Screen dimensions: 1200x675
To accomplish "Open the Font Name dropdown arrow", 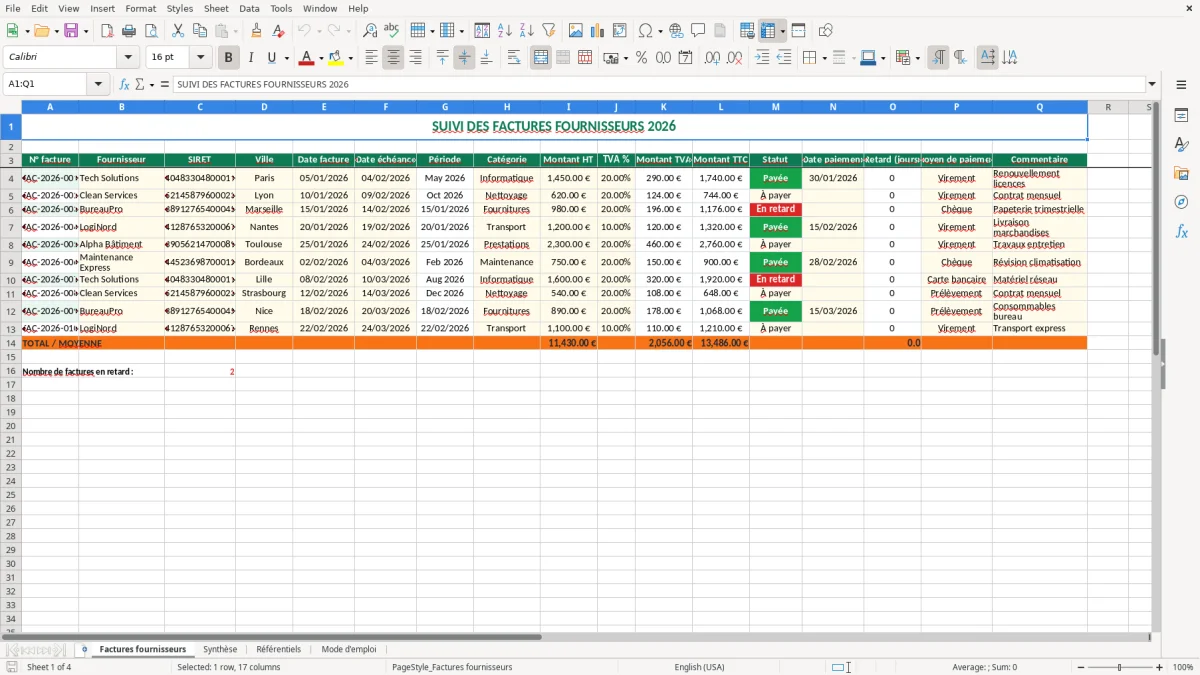I will pyautogui.click(x=128, y=58).
